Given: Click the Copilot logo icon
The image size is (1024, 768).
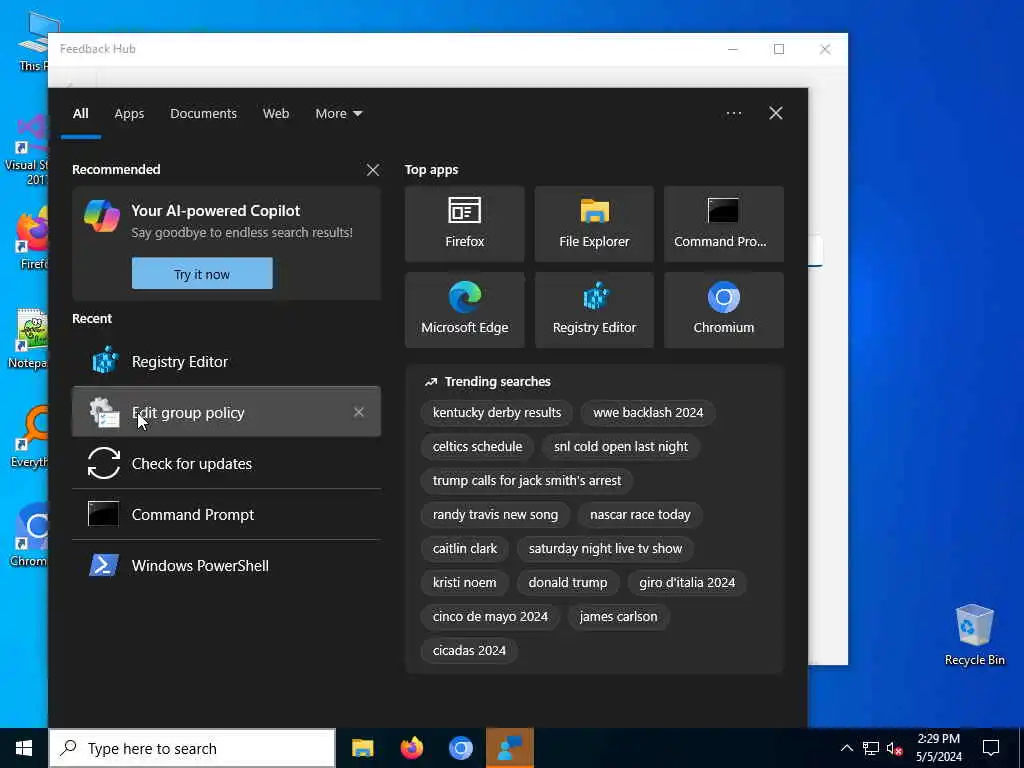Looking at the screenshot, I should click(x=102, y=216).
